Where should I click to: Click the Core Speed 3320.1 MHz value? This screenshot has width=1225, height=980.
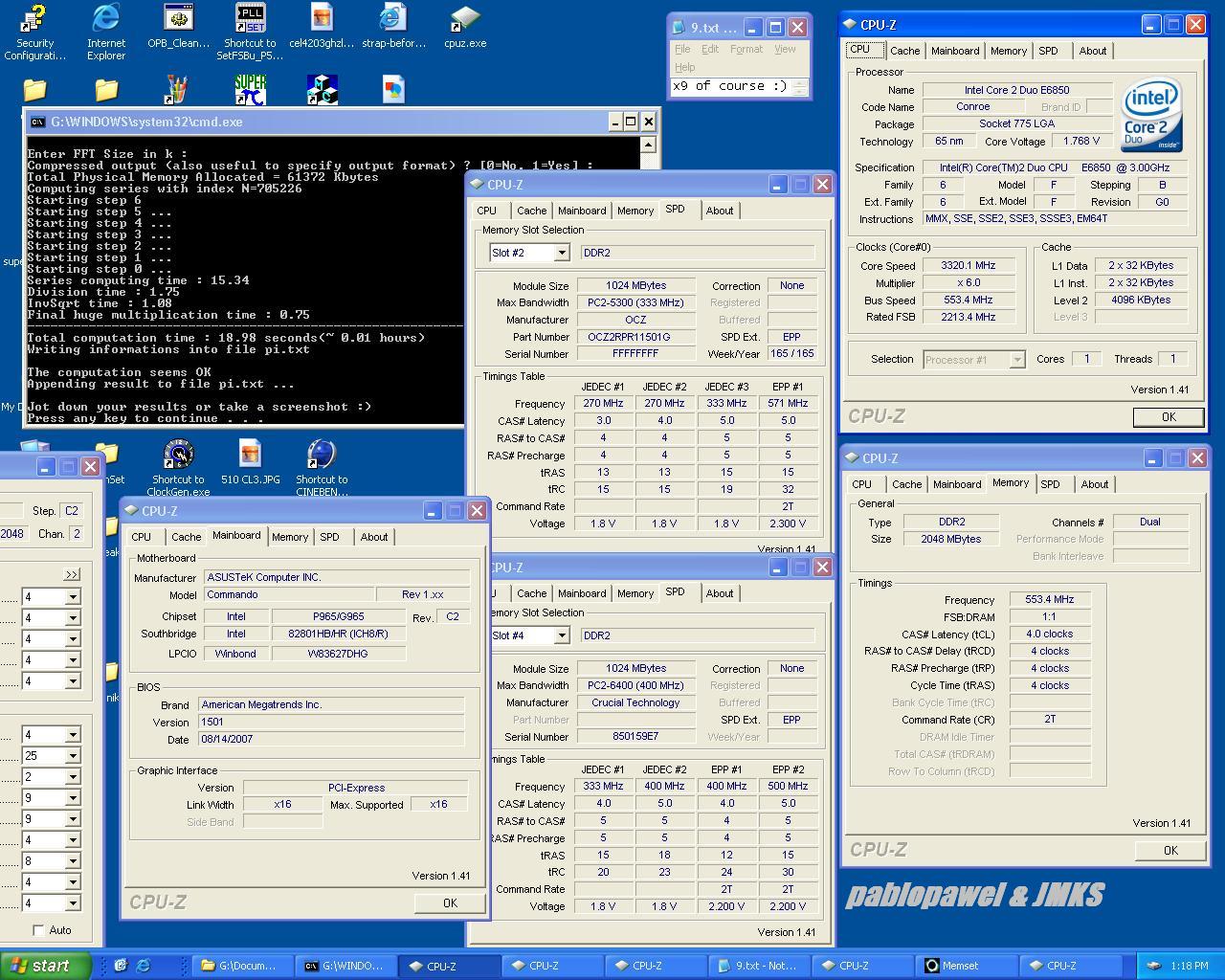tap(969, 265)
